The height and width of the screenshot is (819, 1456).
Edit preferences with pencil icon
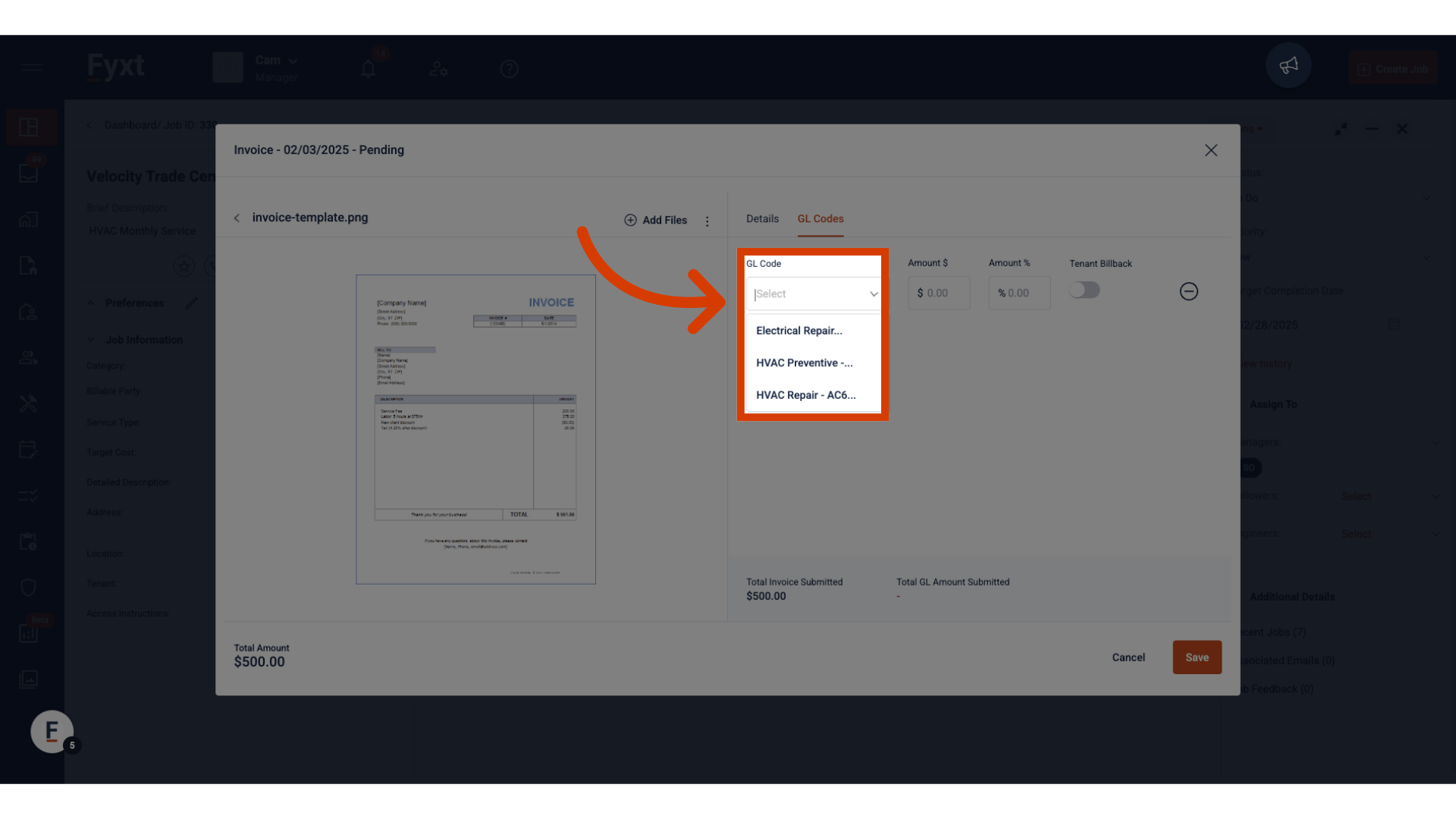(192, 303)
